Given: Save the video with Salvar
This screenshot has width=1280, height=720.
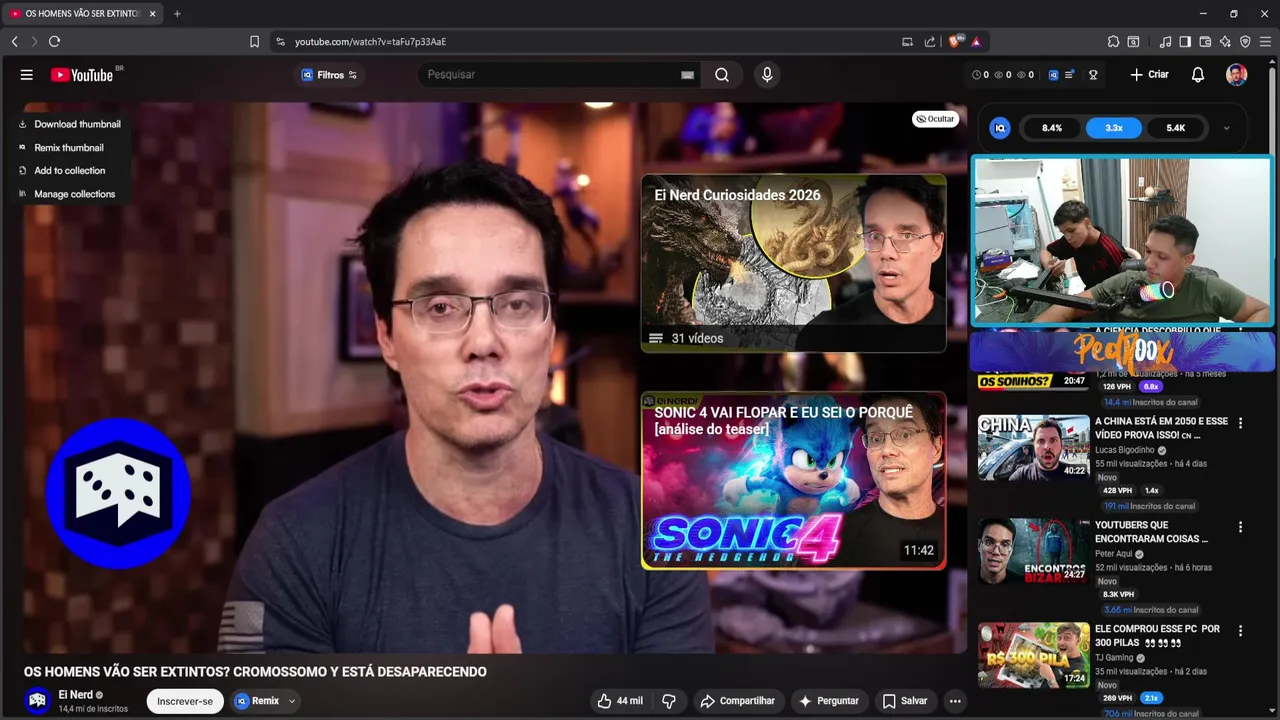Looking at the screenshot, I should point(904,701).
